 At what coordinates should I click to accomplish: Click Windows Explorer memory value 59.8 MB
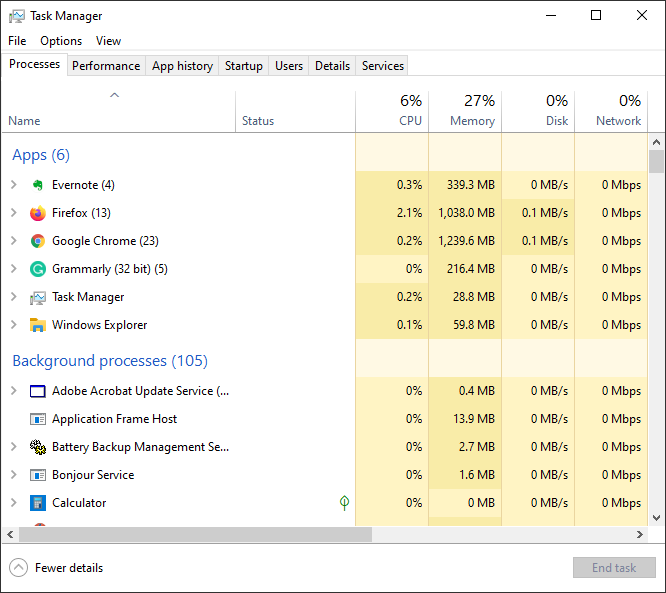tap(474, 325)
